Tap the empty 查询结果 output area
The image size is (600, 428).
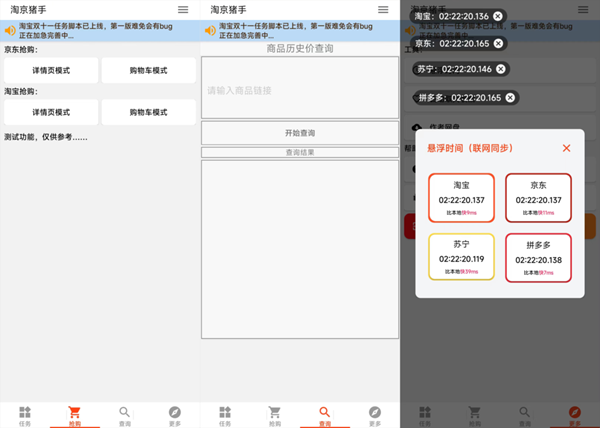300,249
